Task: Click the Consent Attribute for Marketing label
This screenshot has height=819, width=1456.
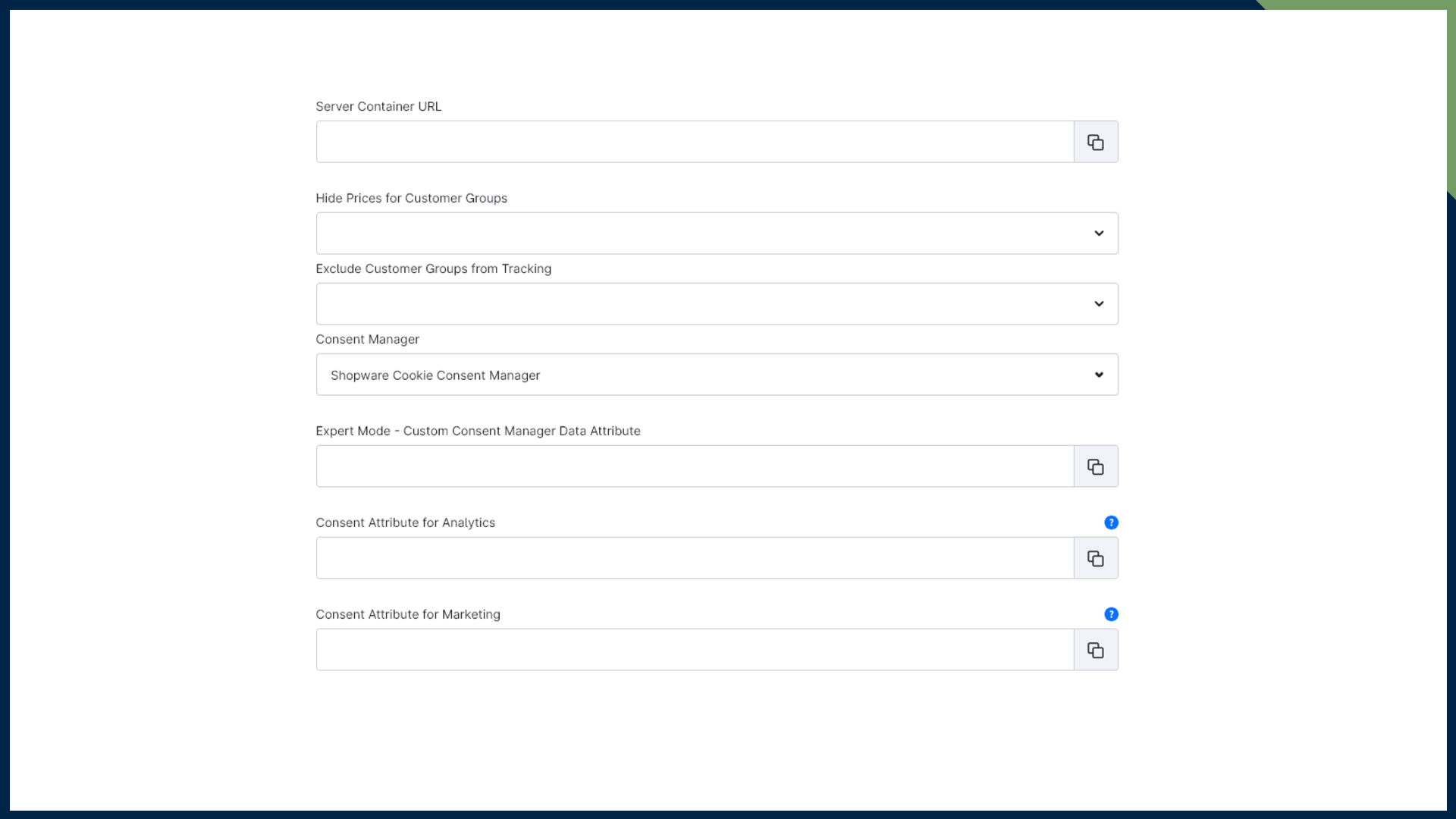Action: point(407,614)
